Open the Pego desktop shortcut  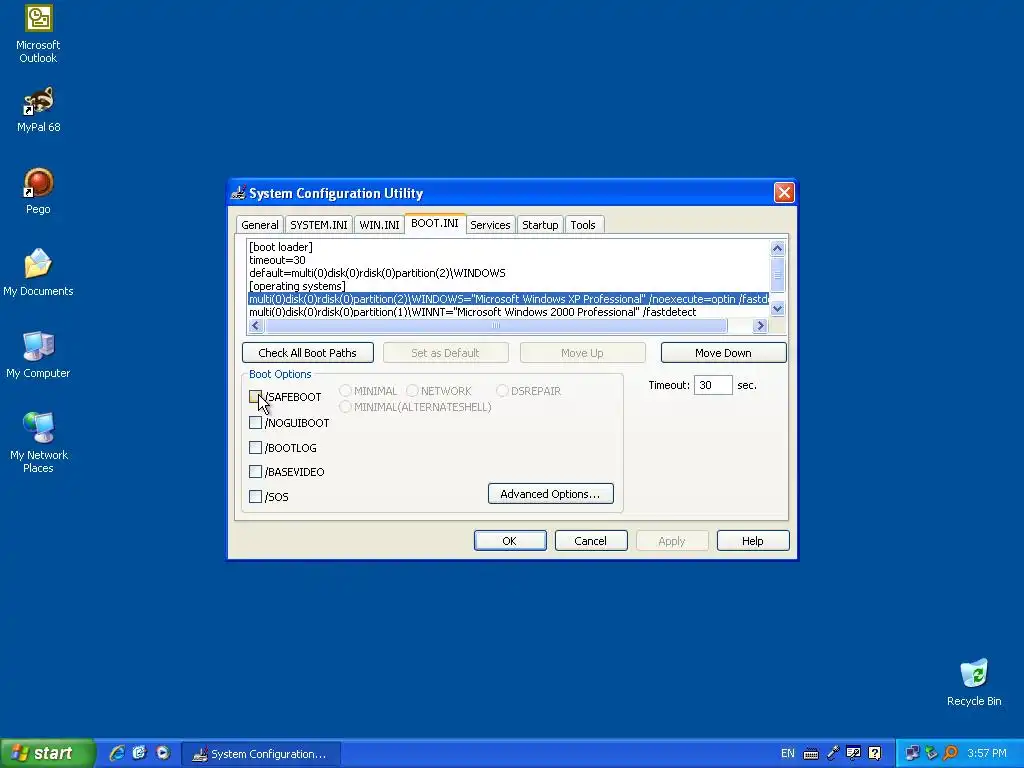[x=38, y=191]
